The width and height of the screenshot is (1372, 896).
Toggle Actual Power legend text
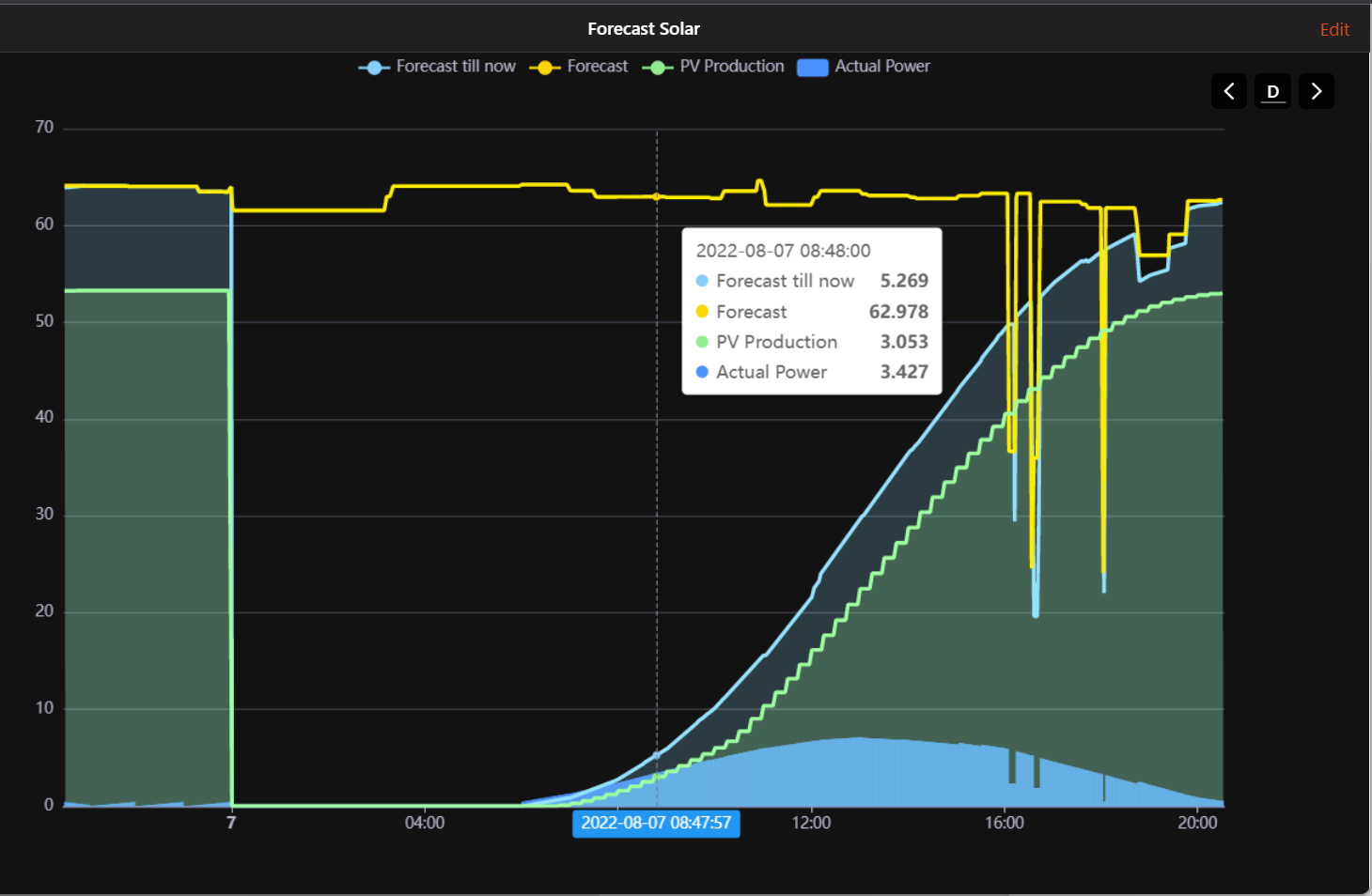point(881,66)
